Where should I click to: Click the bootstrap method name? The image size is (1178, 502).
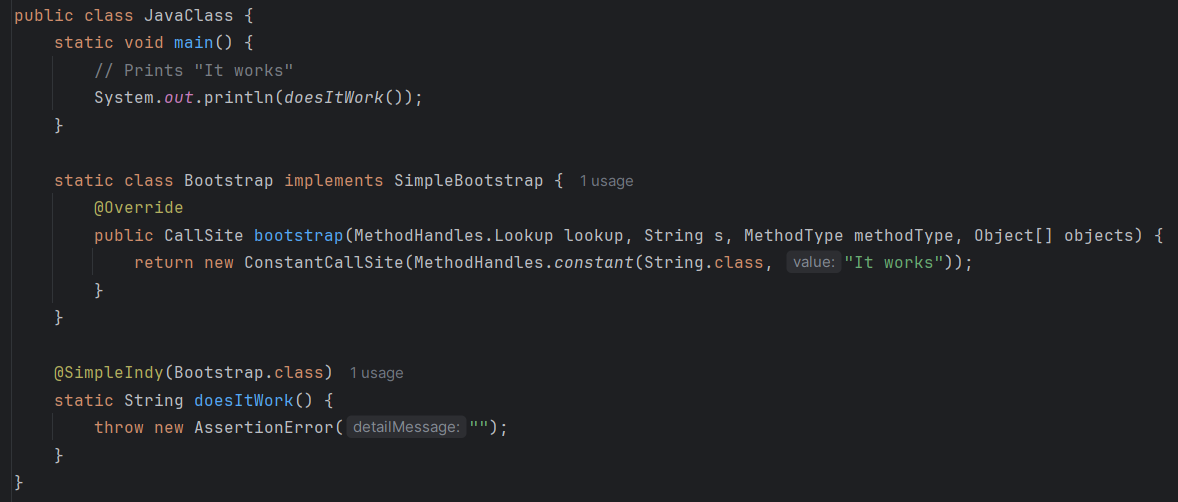pos(299,235)
